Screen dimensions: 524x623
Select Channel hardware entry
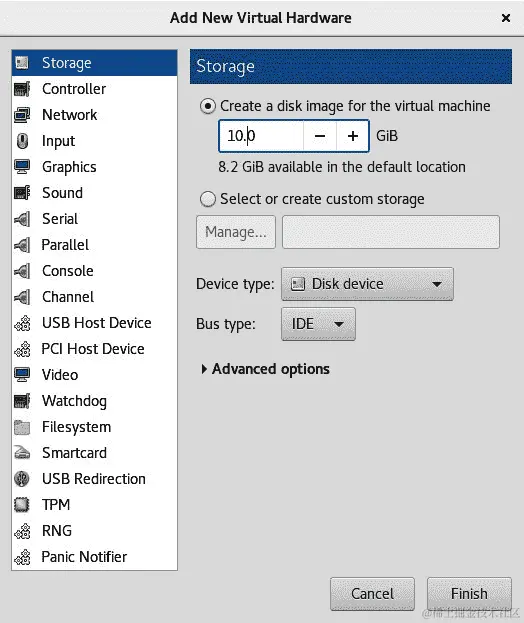95,297
